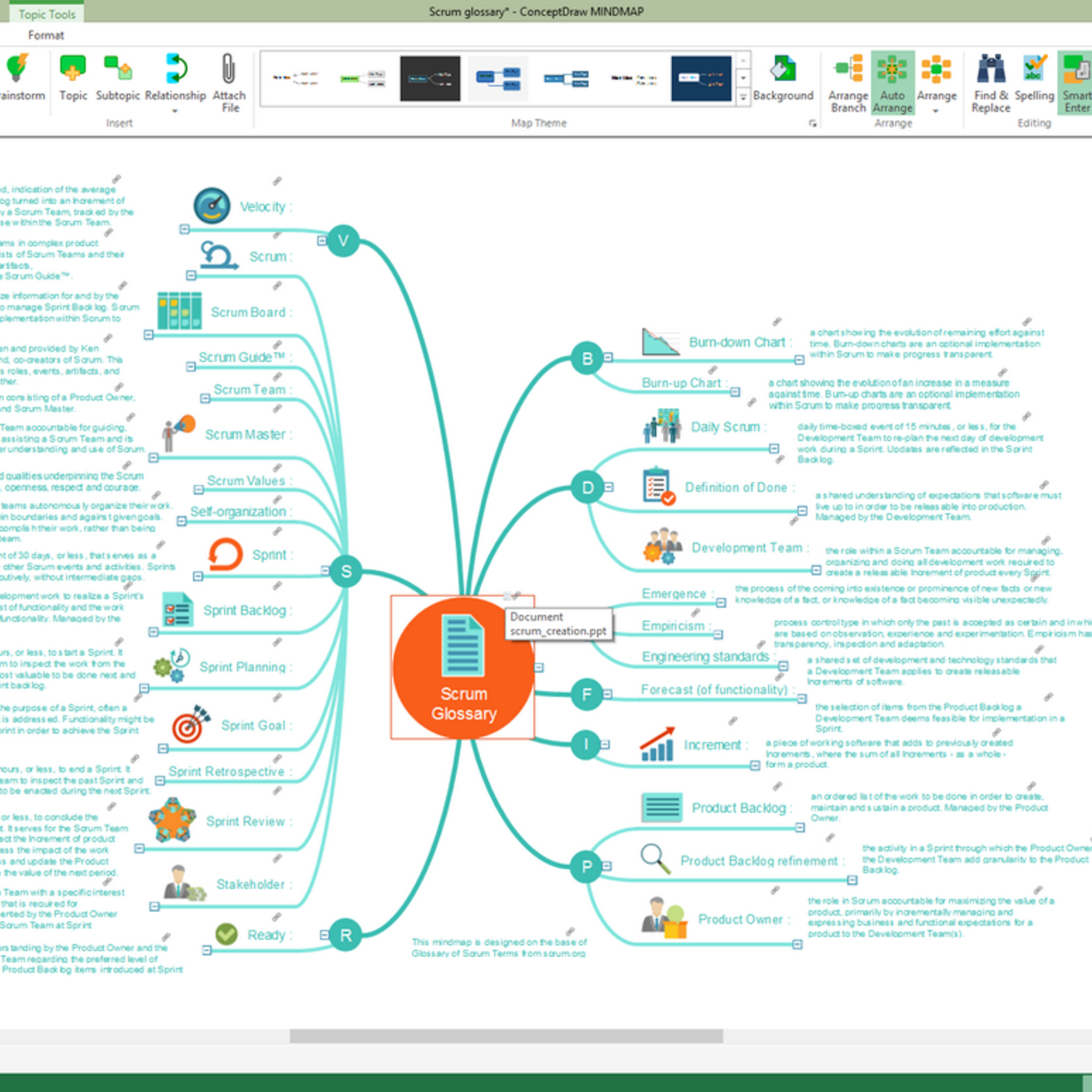Collapse the F branch node
This screenshot has height=1092, width=1092.
(x=607, y=695)
